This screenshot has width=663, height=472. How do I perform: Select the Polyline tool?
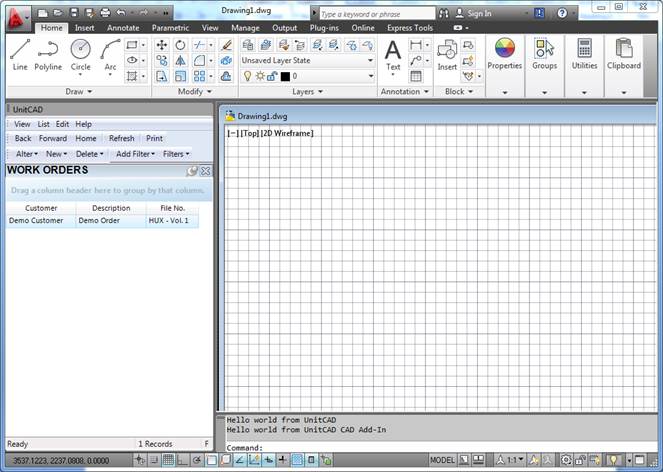click(x=48, y=55)
